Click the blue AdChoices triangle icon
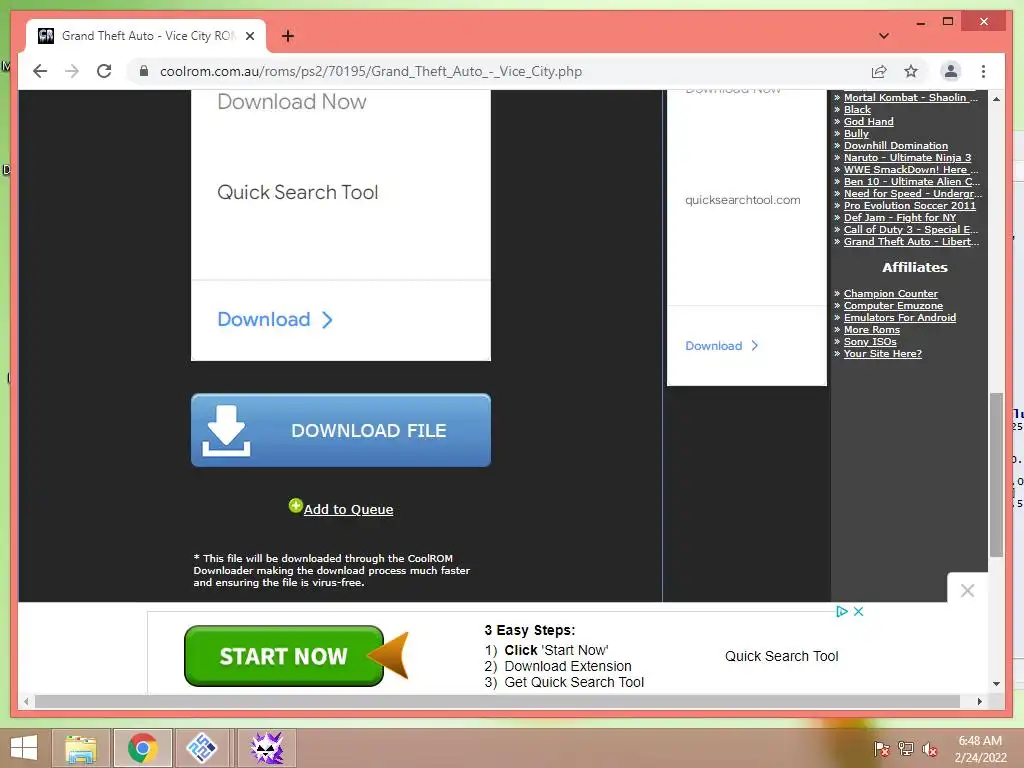 (x=842, y=611)
